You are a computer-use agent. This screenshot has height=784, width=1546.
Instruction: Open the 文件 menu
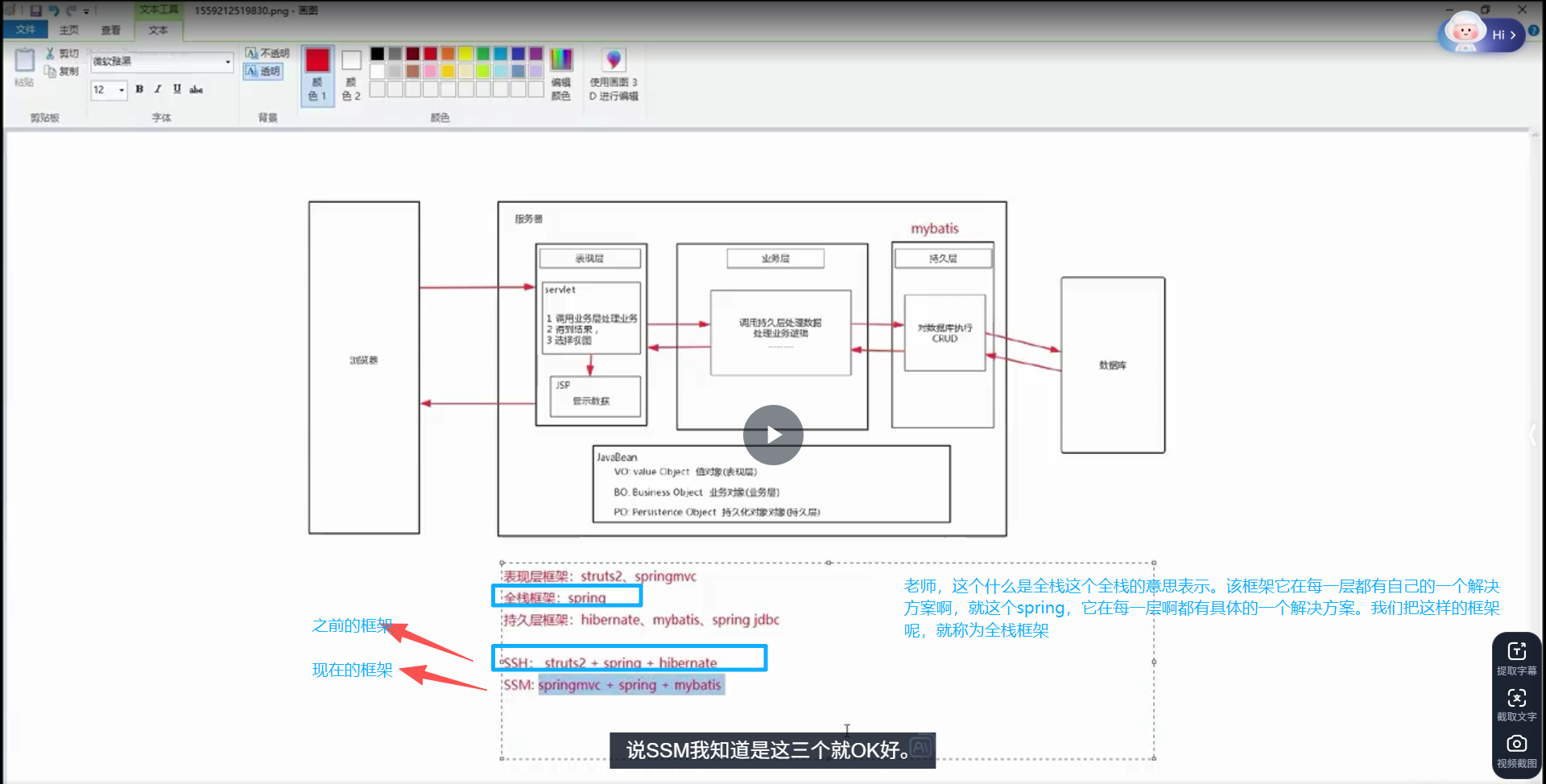click(26, 30)
